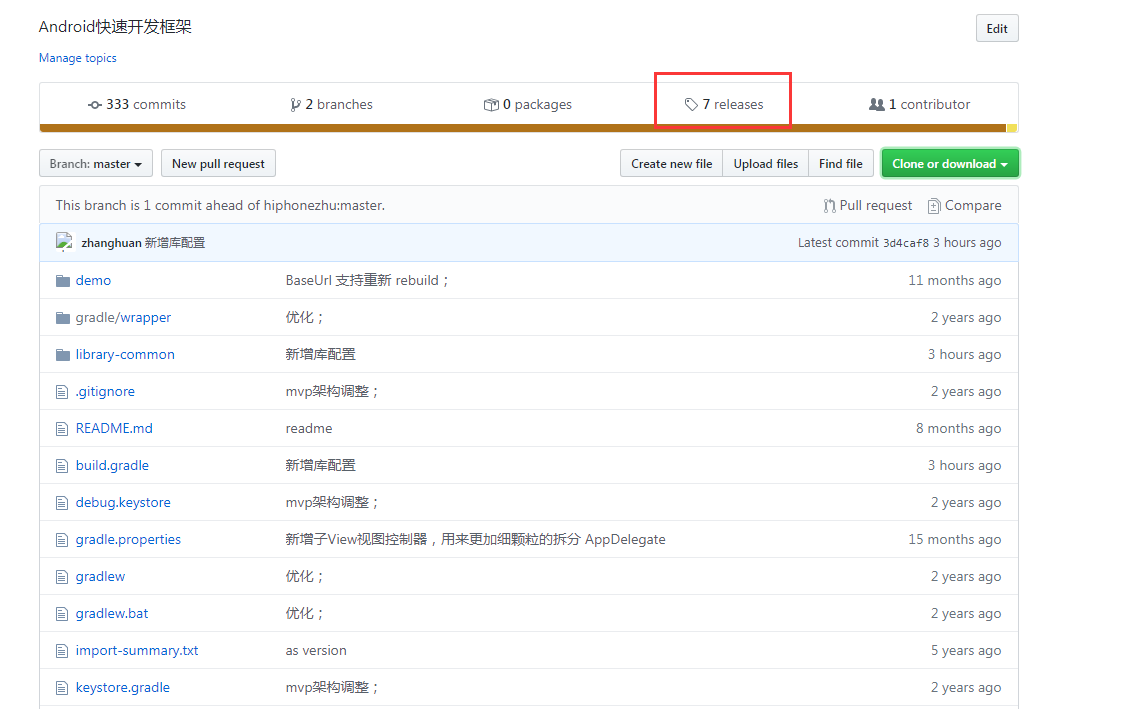Click the file icon for README.md
Image resolution: width=1146 pixels, height=709 pixels.
click(62, 429)
